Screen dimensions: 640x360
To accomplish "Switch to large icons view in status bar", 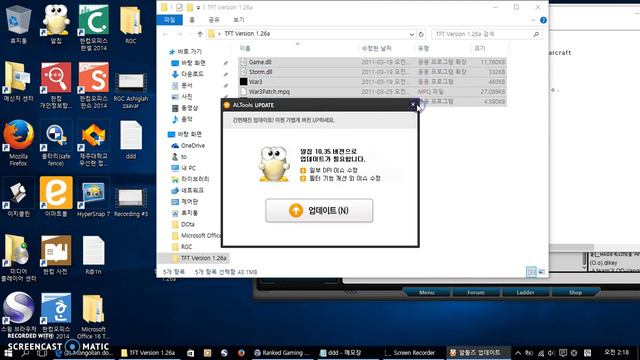I will pyautogui.click(x=542, y=271).
